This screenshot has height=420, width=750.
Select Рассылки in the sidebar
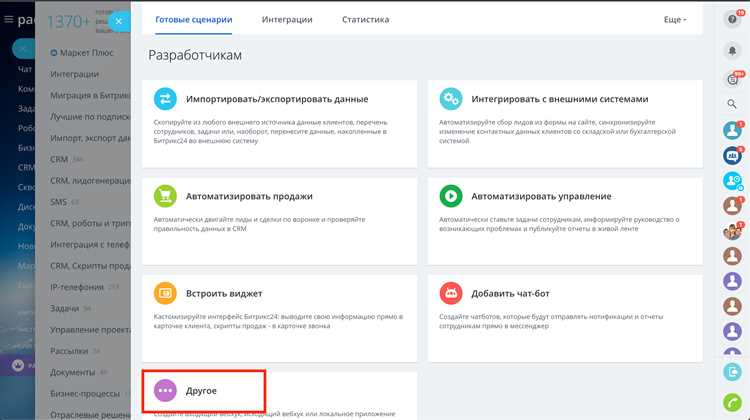point(69,351)
